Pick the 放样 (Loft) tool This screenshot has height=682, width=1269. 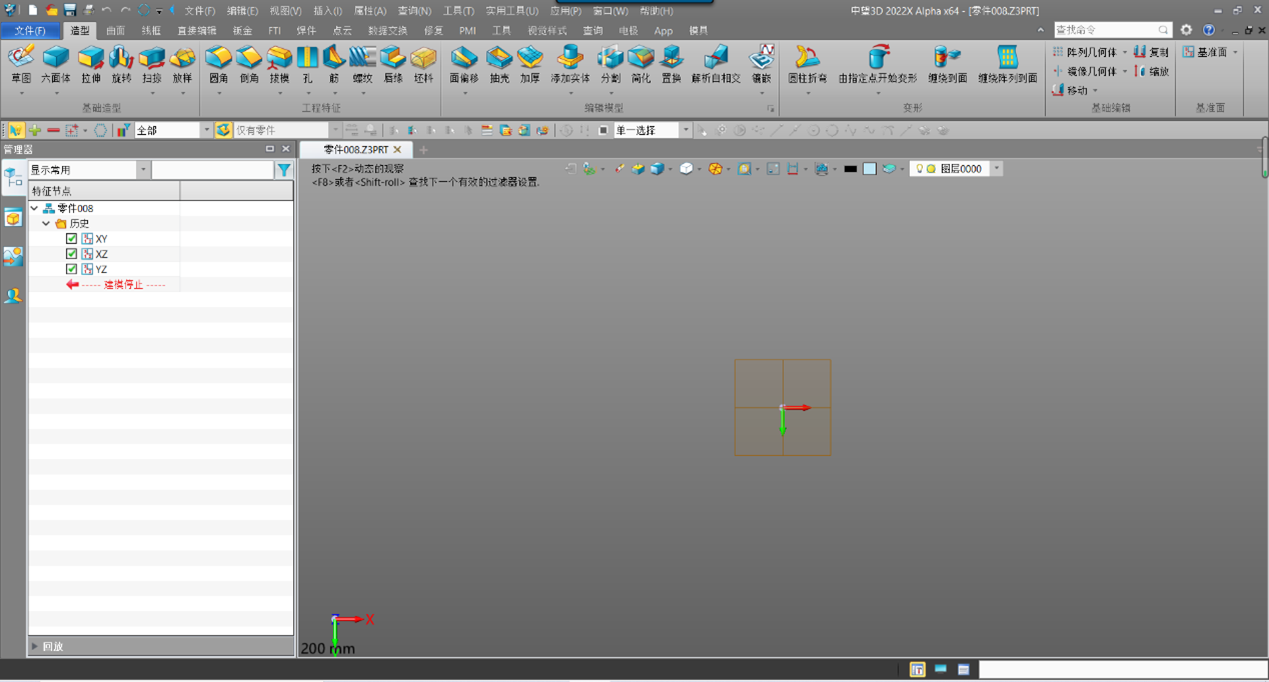pos(182,64)
